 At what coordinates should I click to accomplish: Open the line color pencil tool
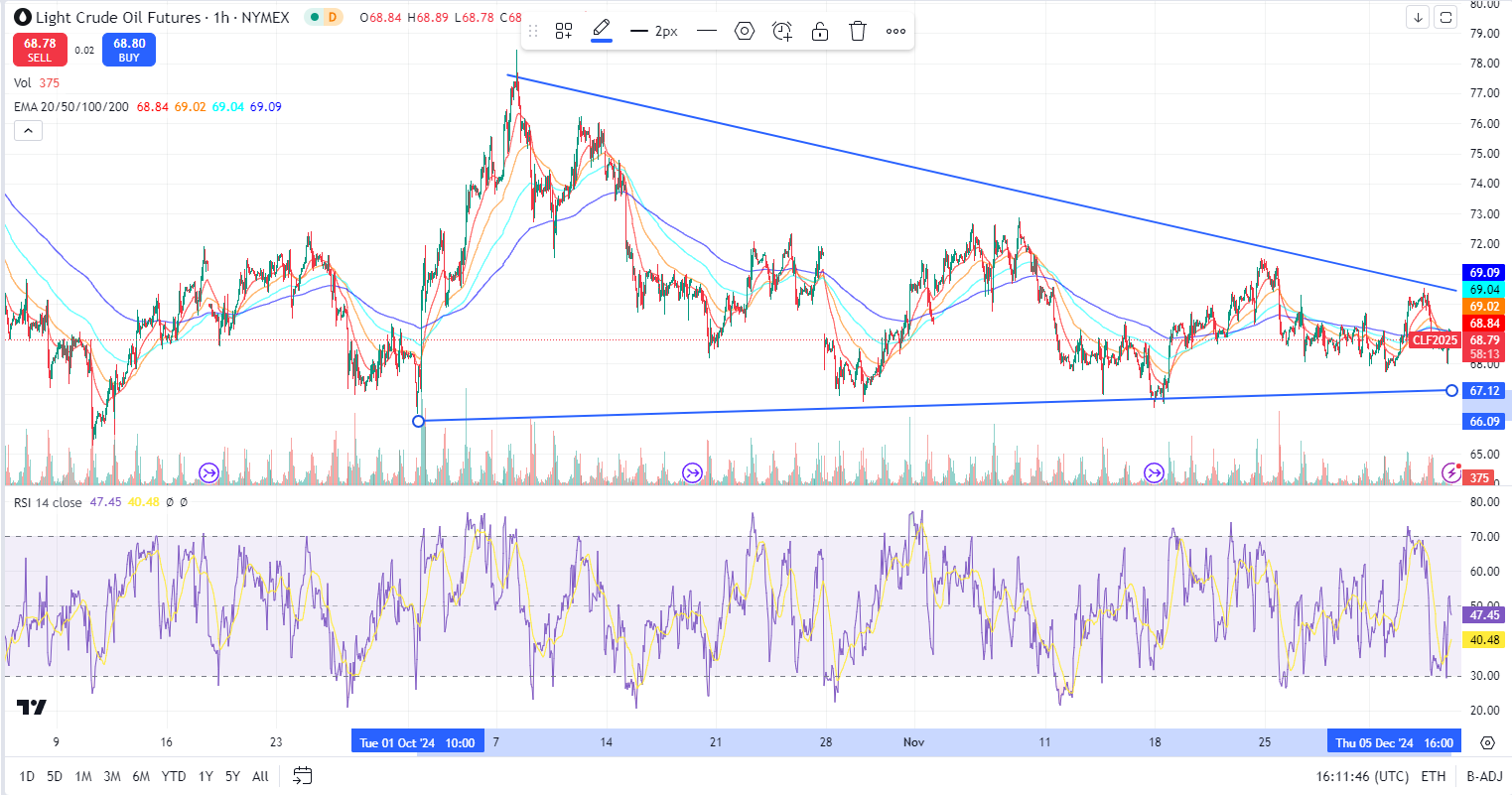pos(602,30)
